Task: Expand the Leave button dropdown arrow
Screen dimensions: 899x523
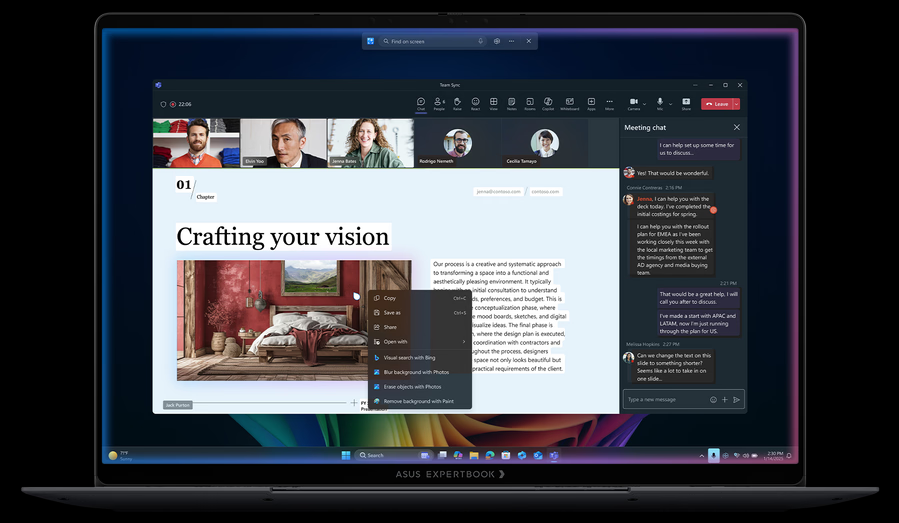Action: point(736,103)
